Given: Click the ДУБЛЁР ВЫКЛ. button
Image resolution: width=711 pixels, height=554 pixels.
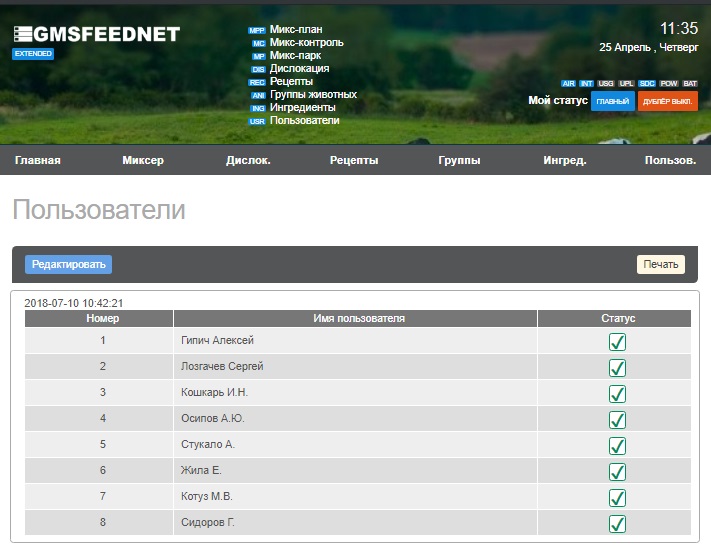Looking at the screenshot, I should pyautogui.click(x=667, y=101).
